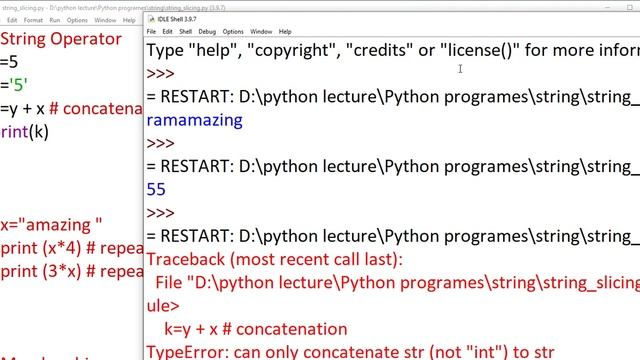
Task: Open the File menu in IDLE Shell
Action: (151, 31)
